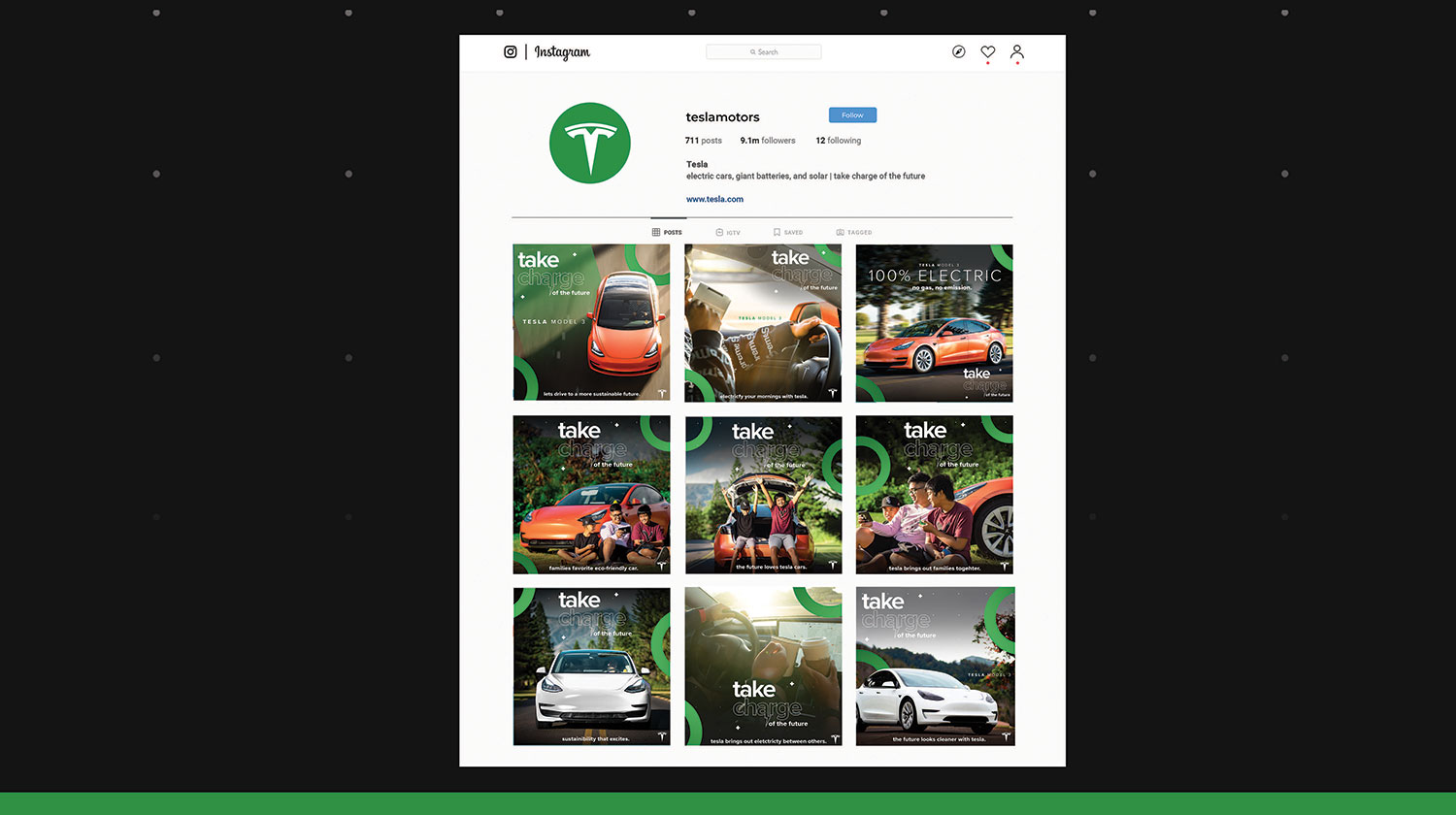Viewport: 1456px width, 815px height.
Task: Open the 'sustainability that excites' white car post
Action: [x=591, y=667]
